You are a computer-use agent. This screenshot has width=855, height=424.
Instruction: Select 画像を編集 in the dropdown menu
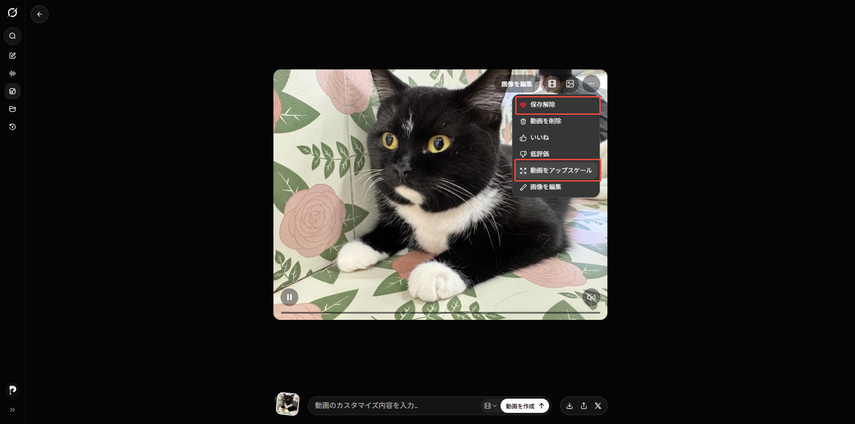(x=557, y=187)
